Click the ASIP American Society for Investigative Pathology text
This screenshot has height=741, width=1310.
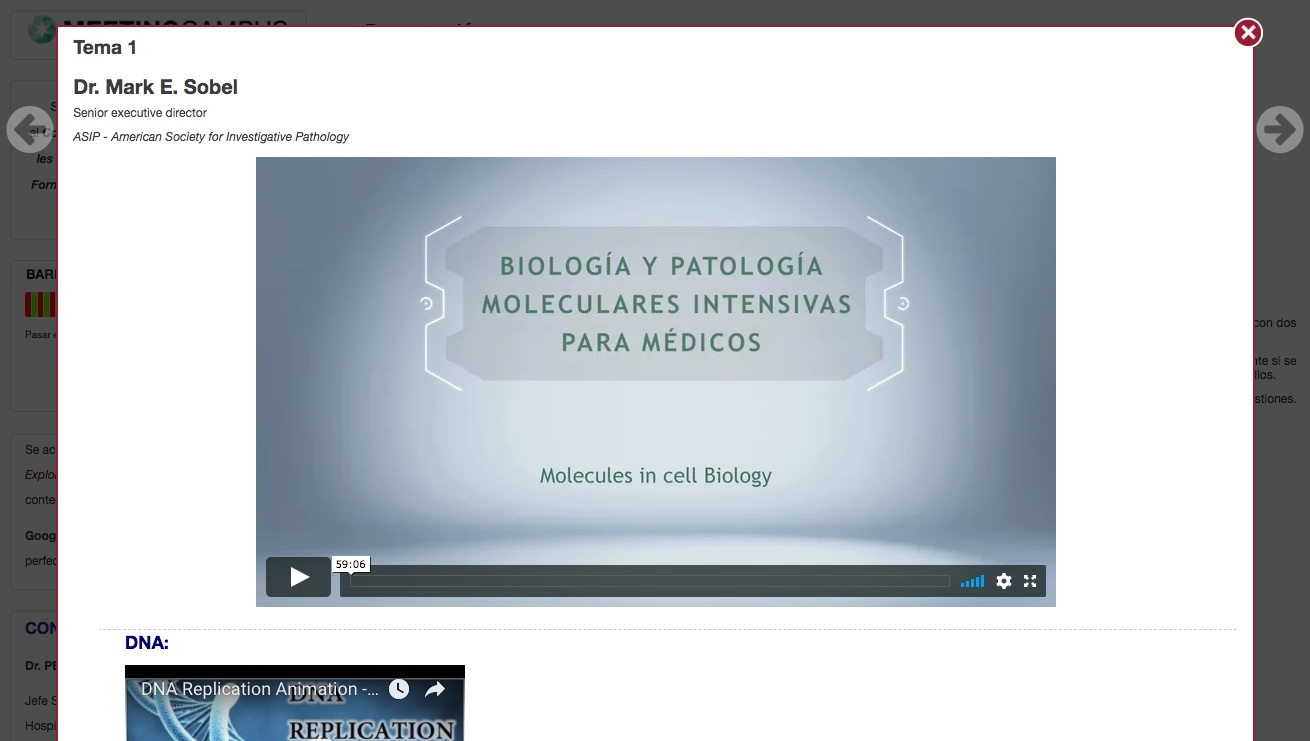pos(211,137)
